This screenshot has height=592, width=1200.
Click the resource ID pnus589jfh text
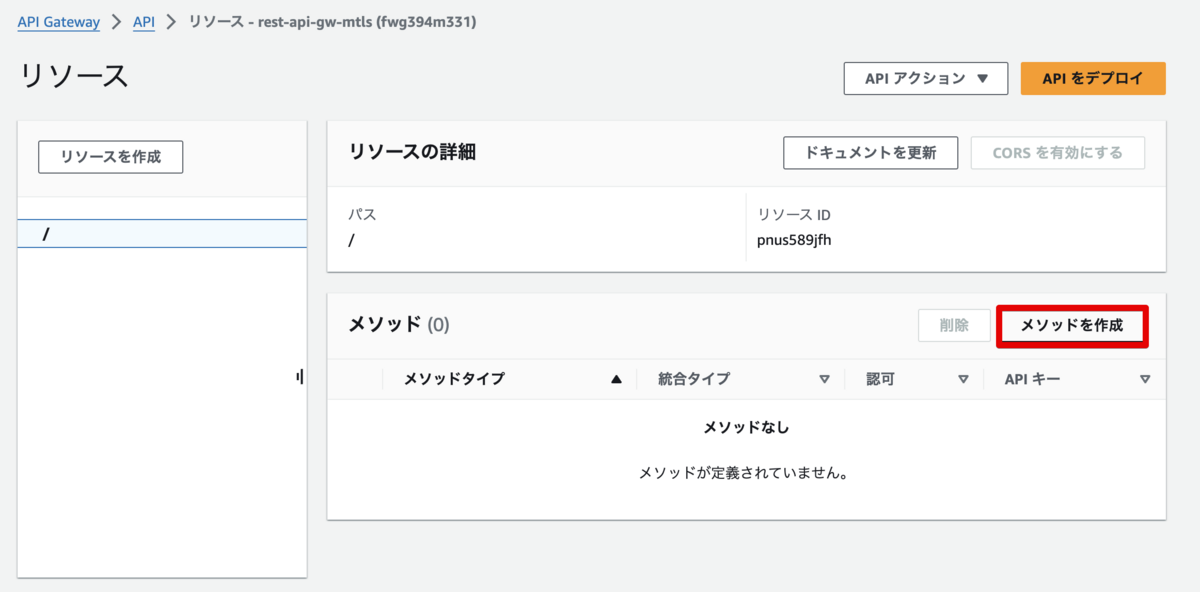coord(794,240)
